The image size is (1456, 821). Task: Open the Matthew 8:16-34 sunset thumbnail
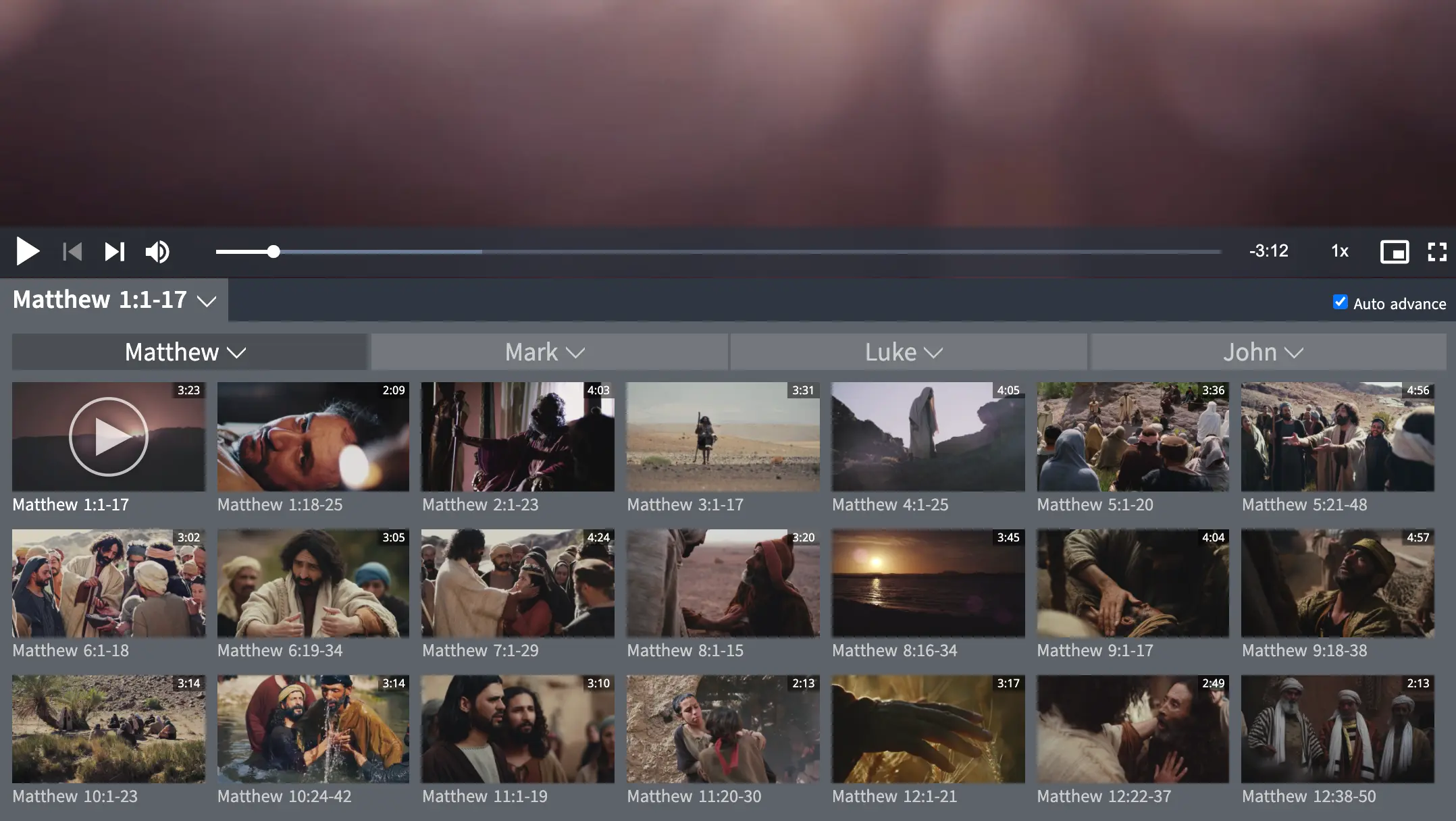coord(928,583)
